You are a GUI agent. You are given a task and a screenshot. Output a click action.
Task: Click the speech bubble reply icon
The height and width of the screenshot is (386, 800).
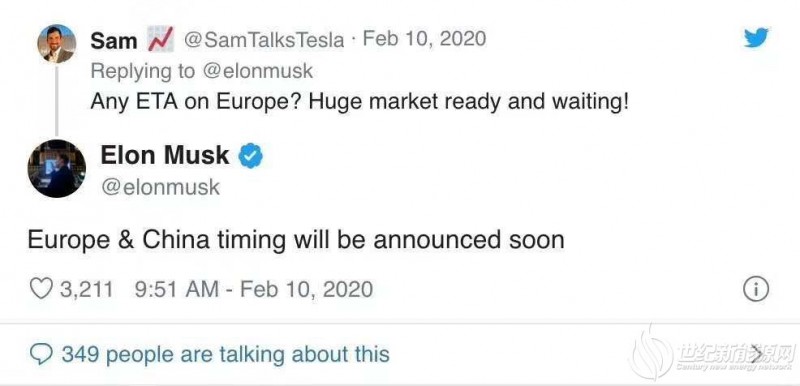point(42,354)
